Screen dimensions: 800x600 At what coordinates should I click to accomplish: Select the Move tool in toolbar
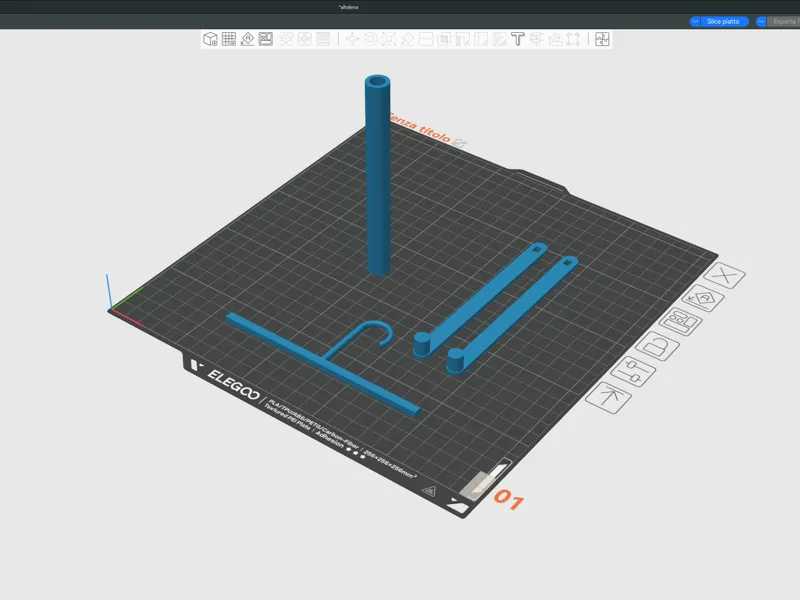352,39
